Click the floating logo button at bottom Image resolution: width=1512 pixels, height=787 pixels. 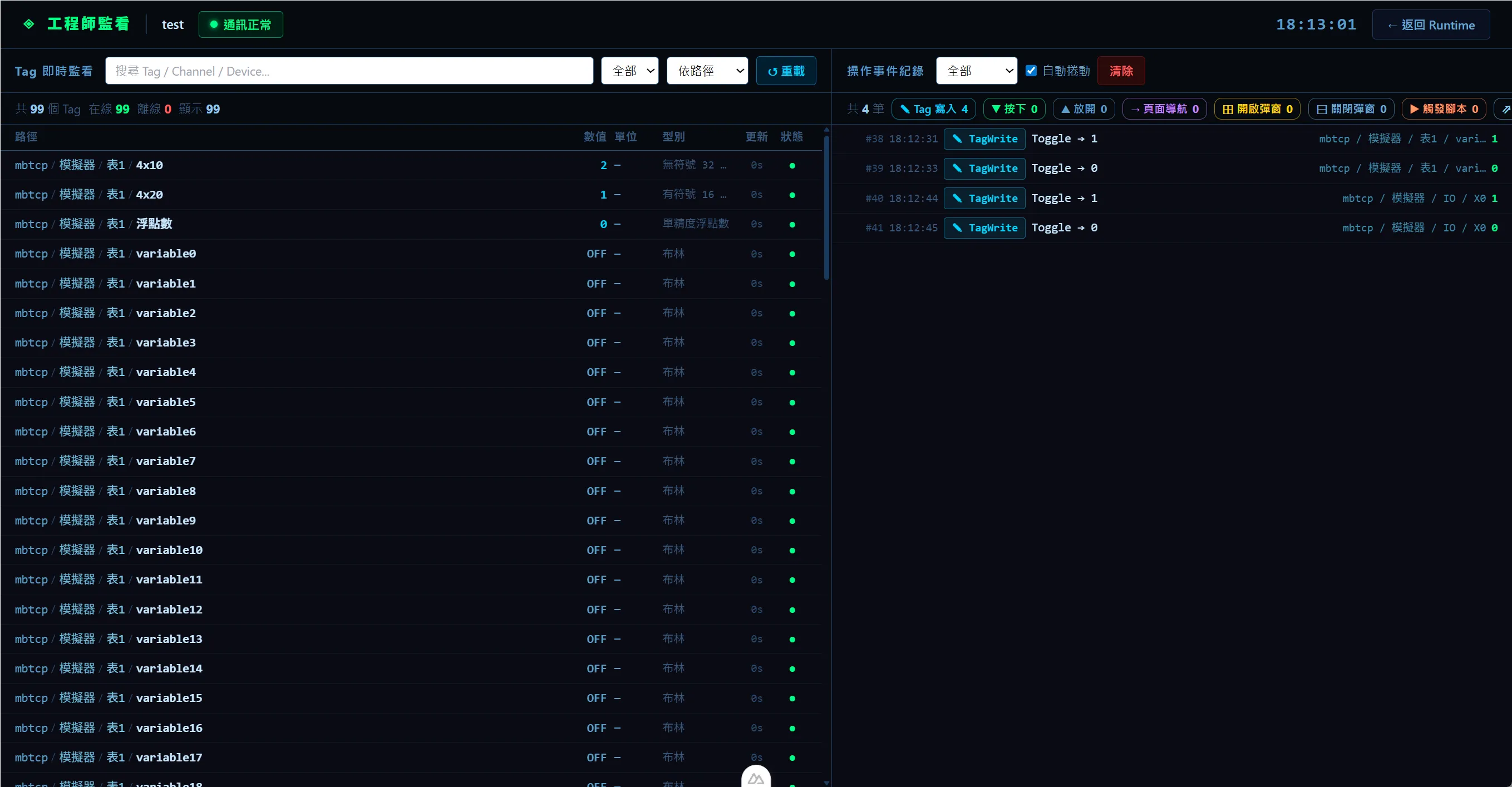(x=756, y=778)
